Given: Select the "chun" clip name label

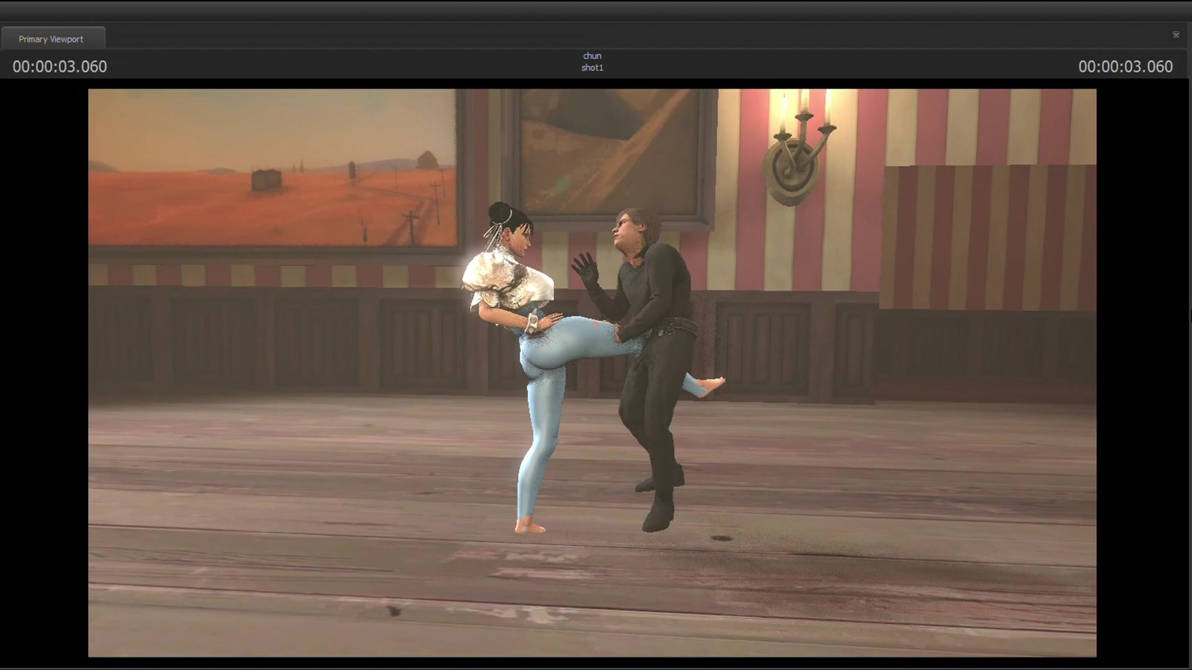Looking at the screenshot, I should coord(592,56).
